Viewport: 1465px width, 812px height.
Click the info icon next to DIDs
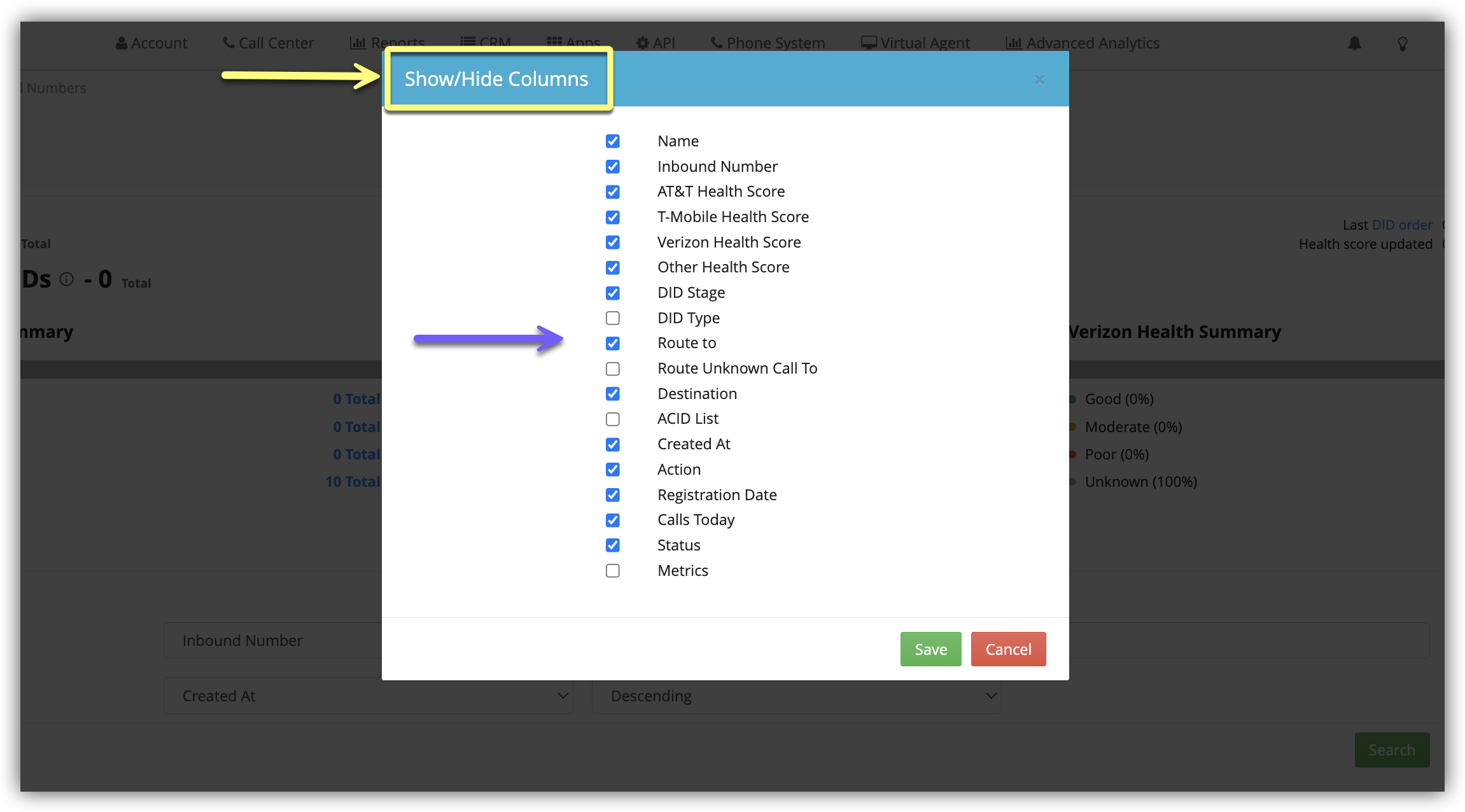tap(67, 279)
